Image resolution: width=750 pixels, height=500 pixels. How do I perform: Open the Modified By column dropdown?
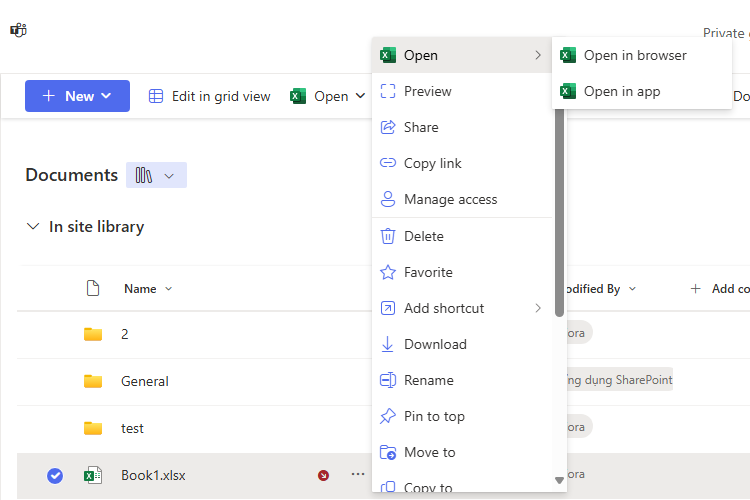pyautogui.click(x=632, y=289)
